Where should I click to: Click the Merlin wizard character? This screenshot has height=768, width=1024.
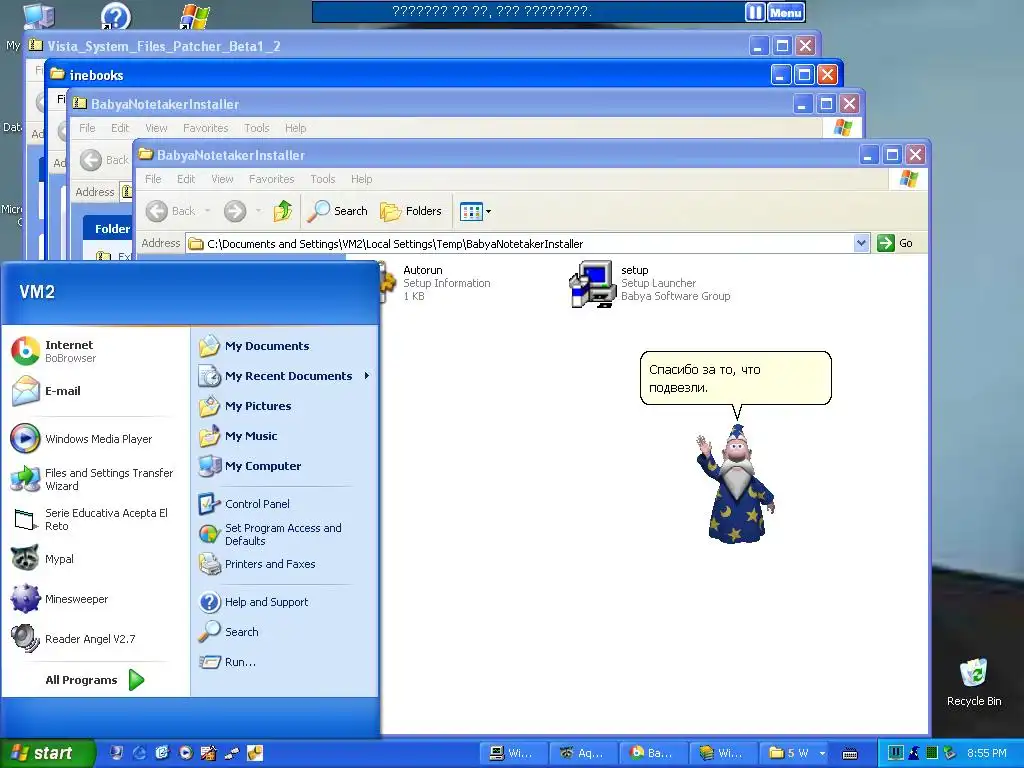click(x=735, y=483)
